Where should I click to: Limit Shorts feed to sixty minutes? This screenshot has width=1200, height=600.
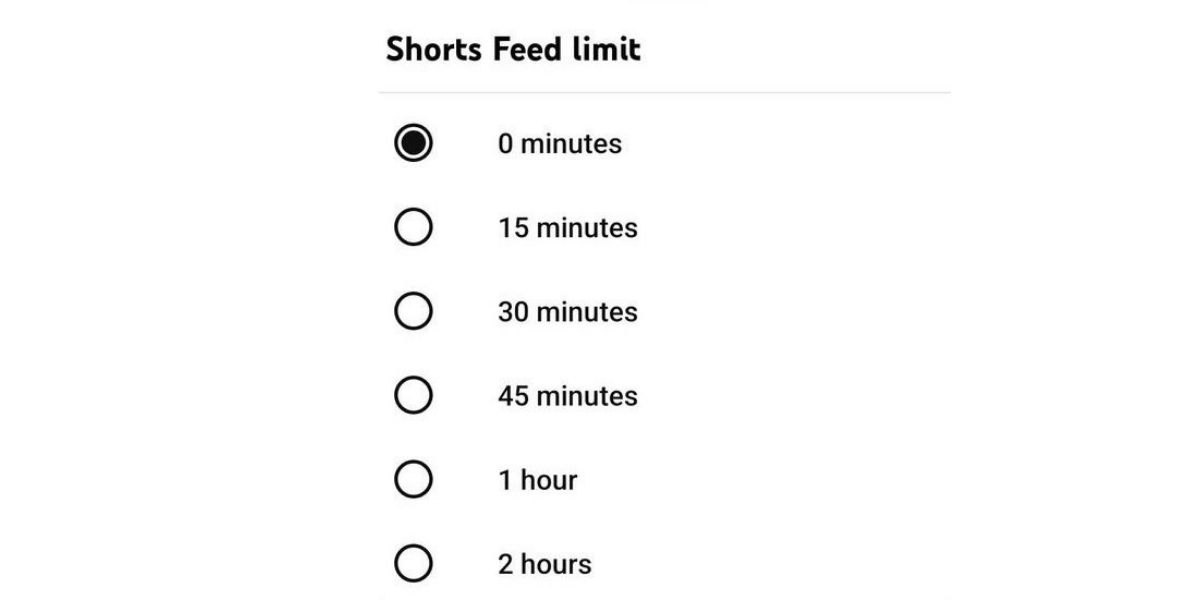pos(413,480)
